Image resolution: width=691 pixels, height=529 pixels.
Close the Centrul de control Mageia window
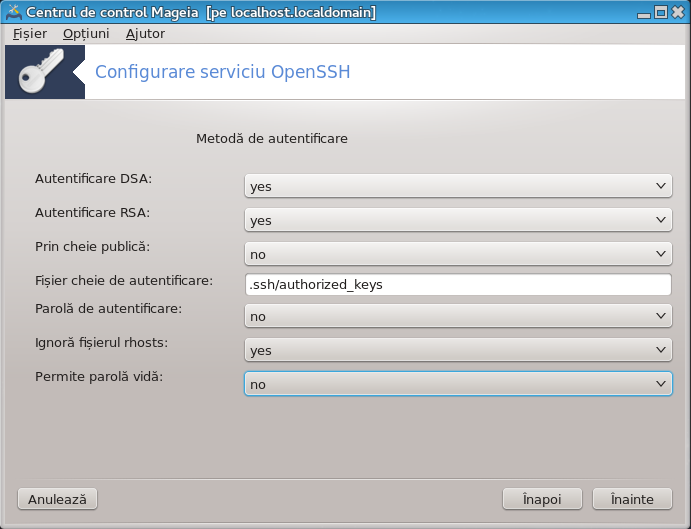[x=678, y=12]
